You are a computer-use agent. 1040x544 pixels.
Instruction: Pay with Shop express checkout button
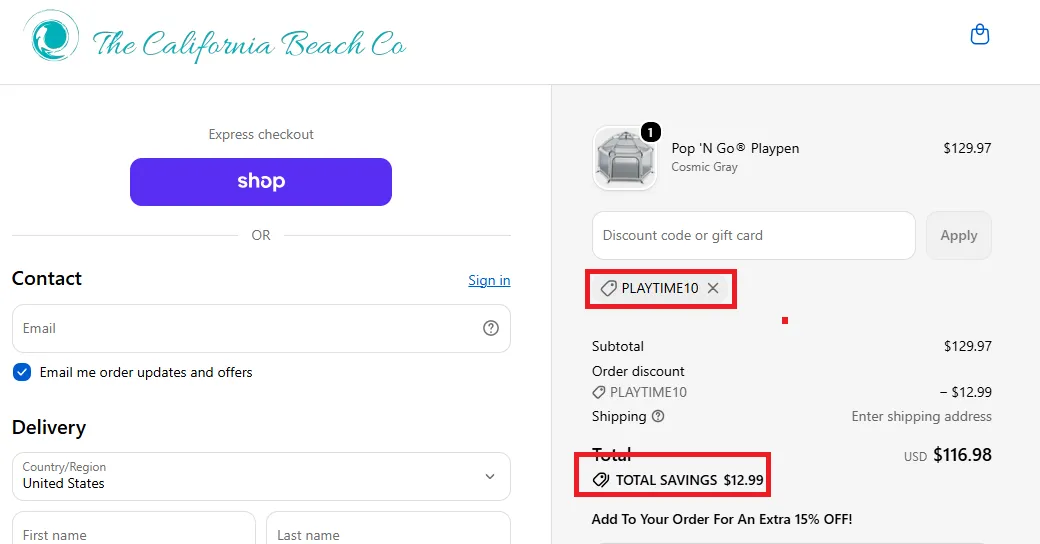point(261,182)
